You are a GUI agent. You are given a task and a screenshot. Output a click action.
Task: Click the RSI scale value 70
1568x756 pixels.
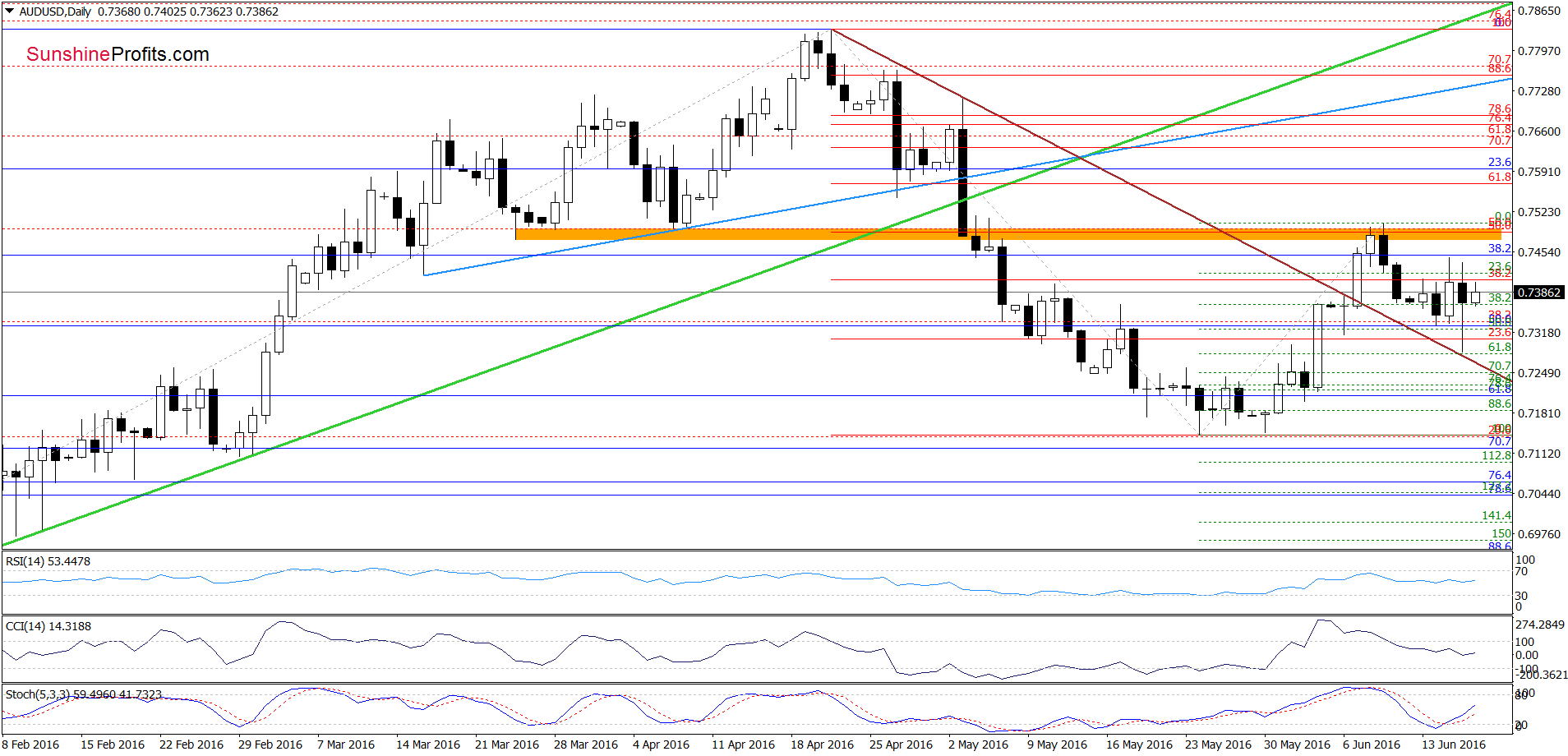point(1522,571)
